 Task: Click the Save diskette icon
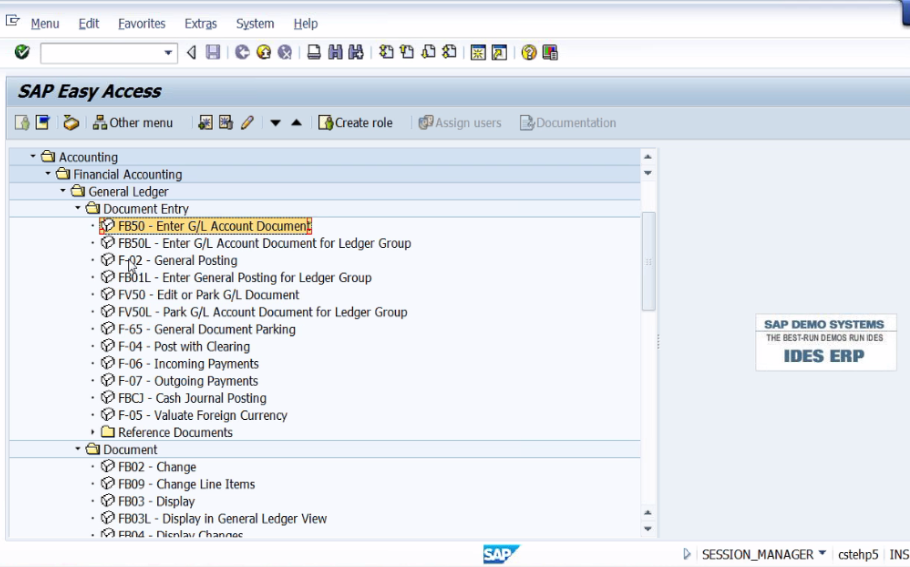213,53
